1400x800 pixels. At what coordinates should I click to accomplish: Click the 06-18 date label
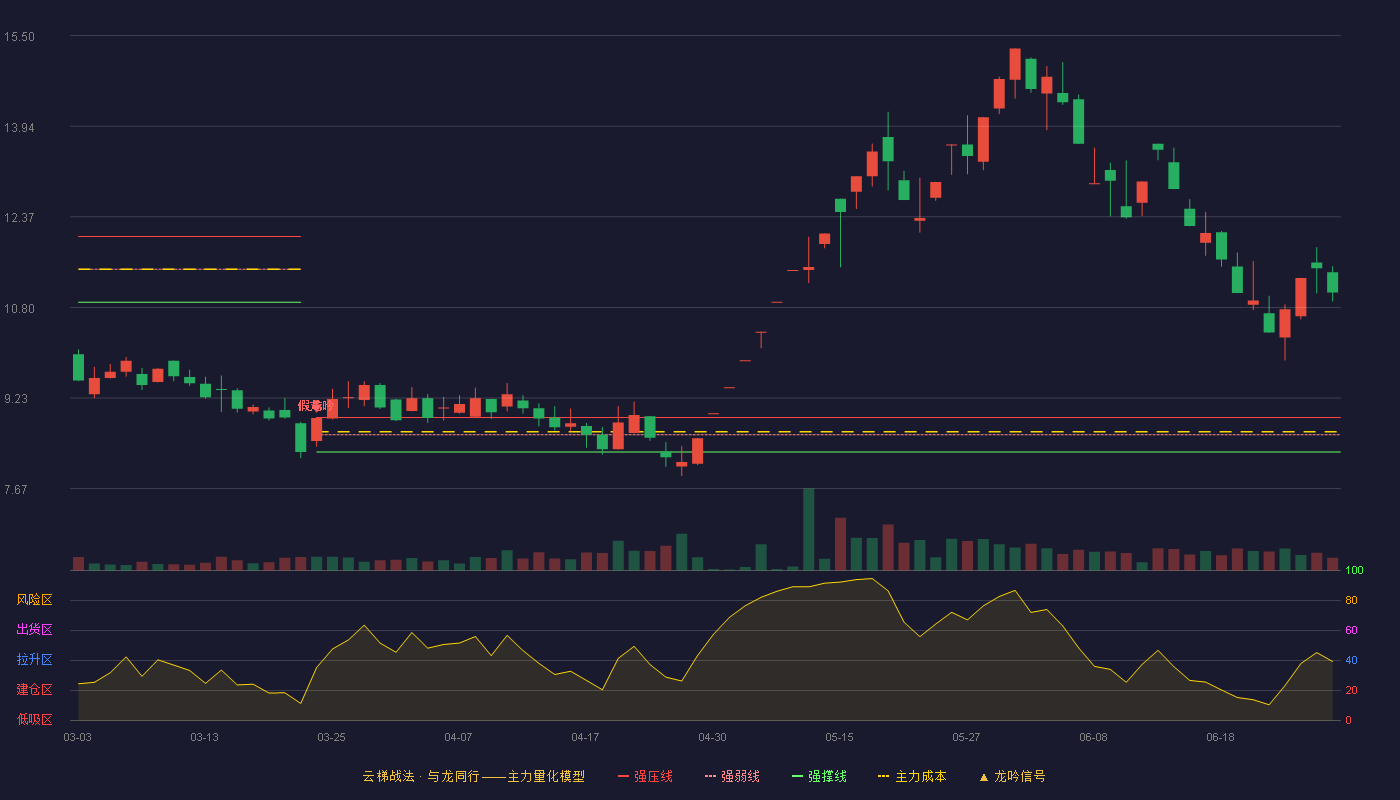(1220, 737)
